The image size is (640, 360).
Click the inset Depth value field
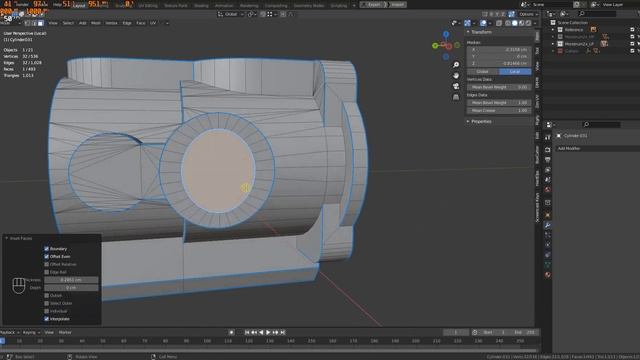71,287
